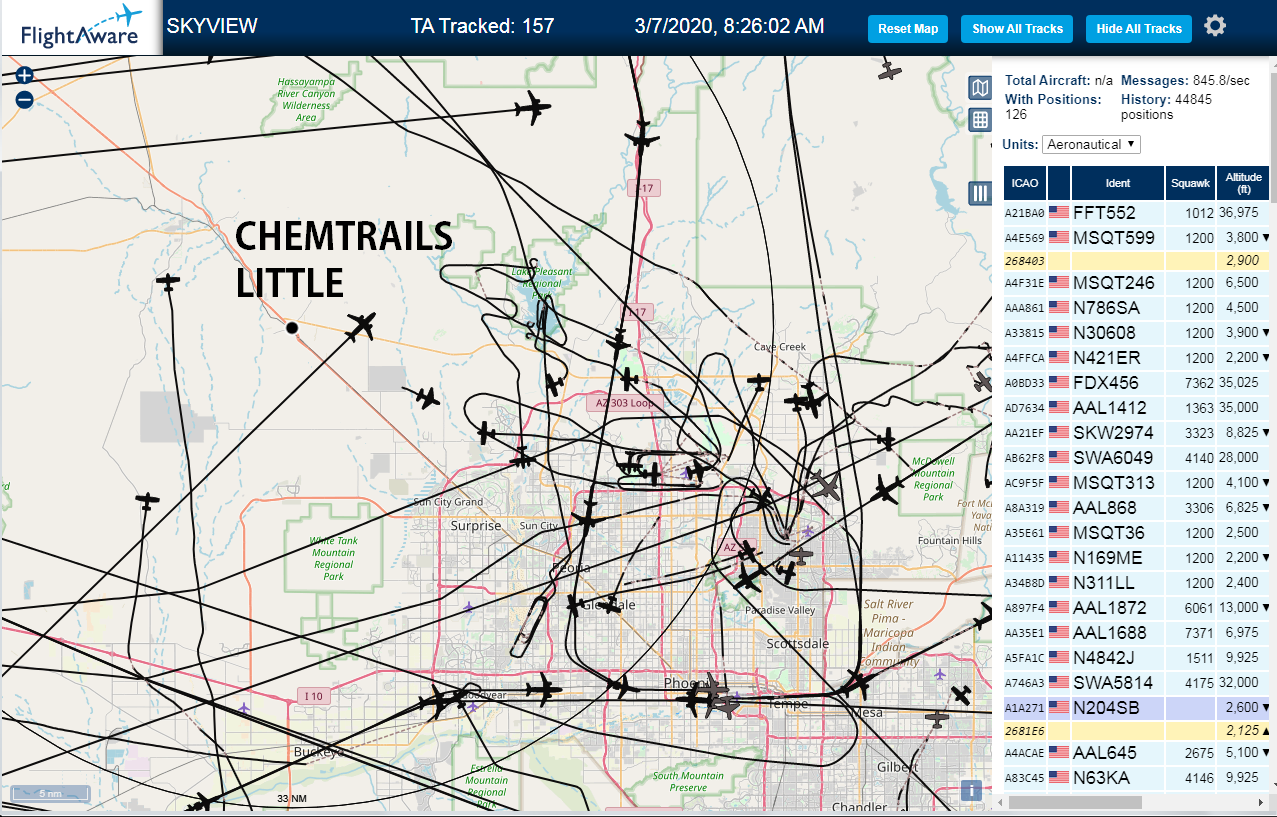Select the MSQT599 row ident

click(x=1114, y=237)
